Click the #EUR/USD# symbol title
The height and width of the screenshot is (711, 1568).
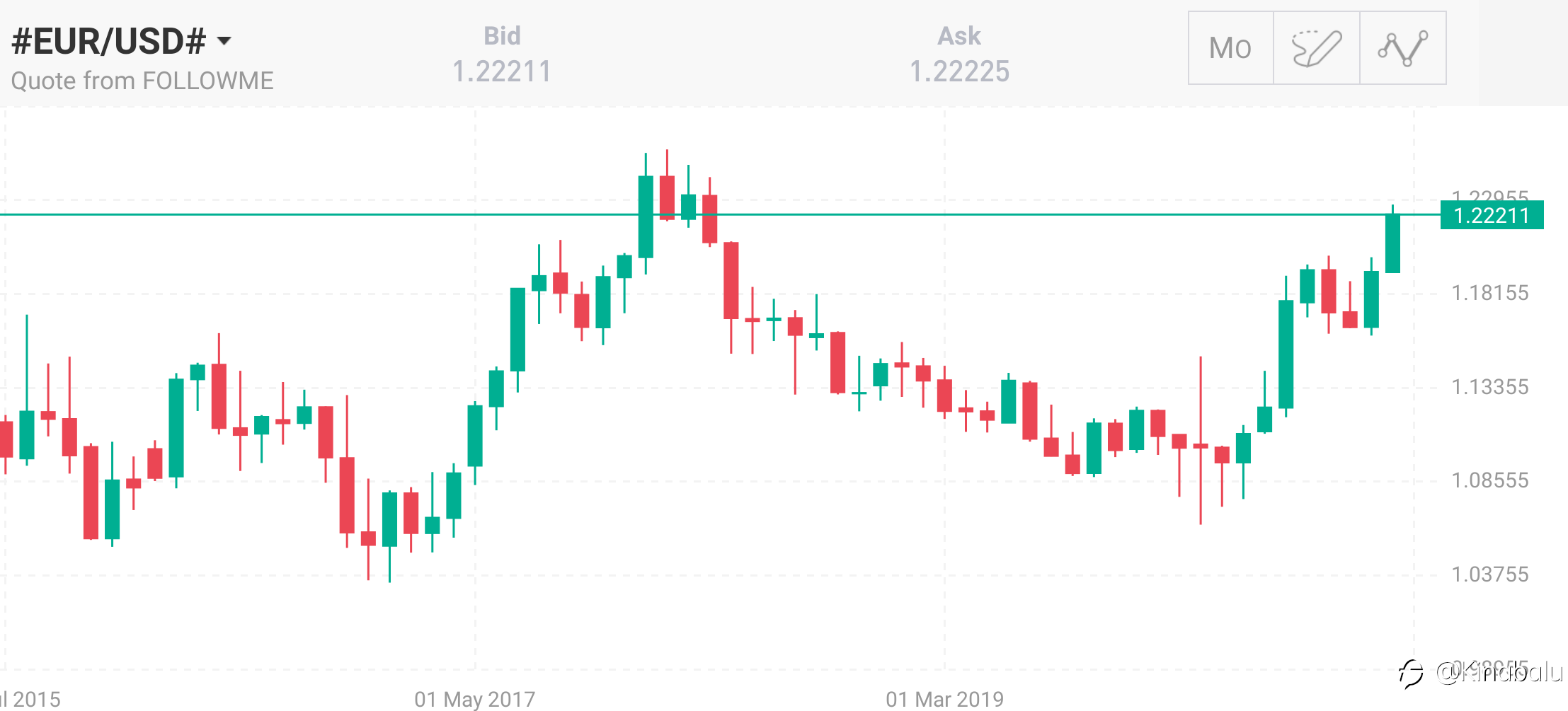pos(109,41)
